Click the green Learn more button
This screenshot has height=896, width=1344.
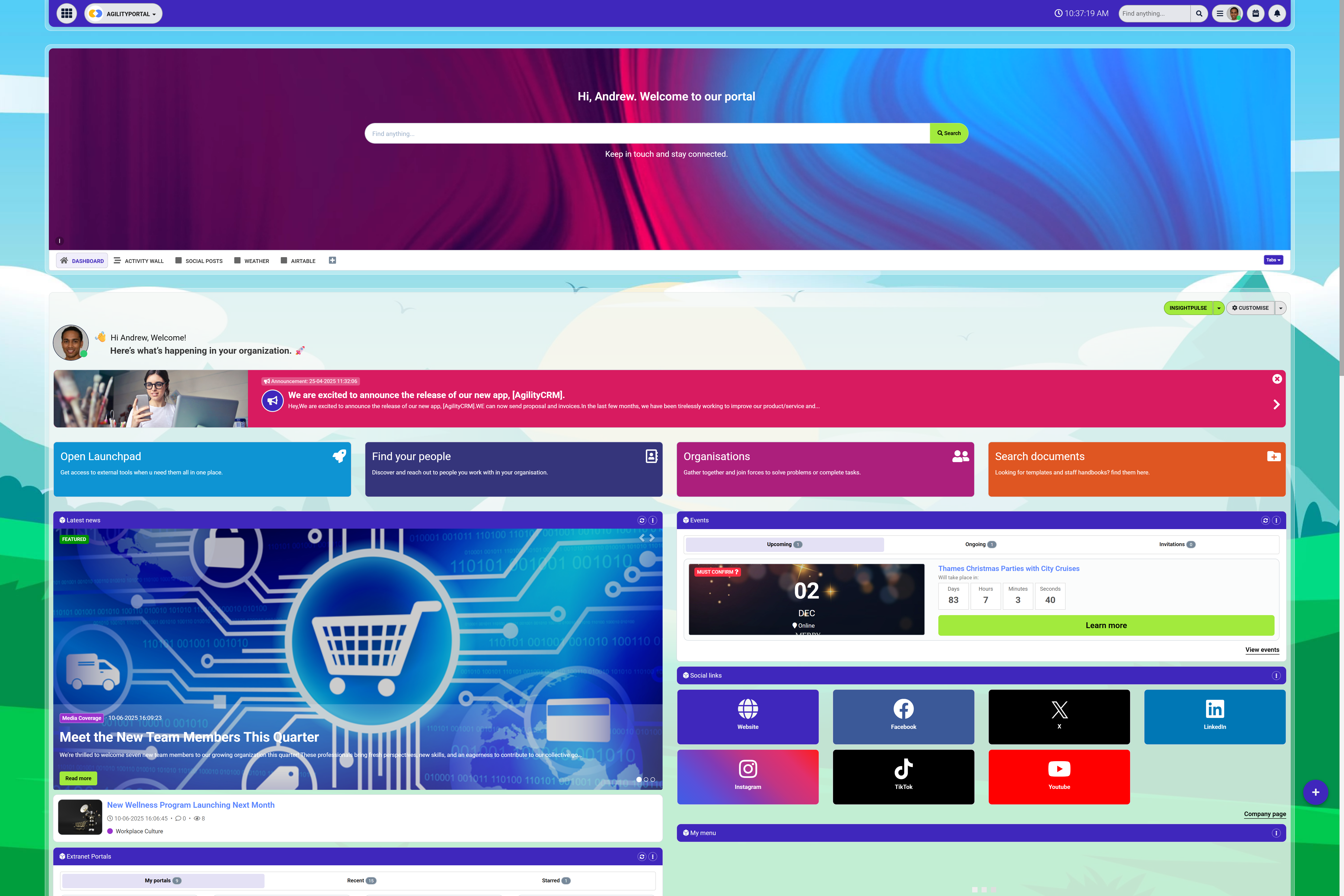(1106, 625)
